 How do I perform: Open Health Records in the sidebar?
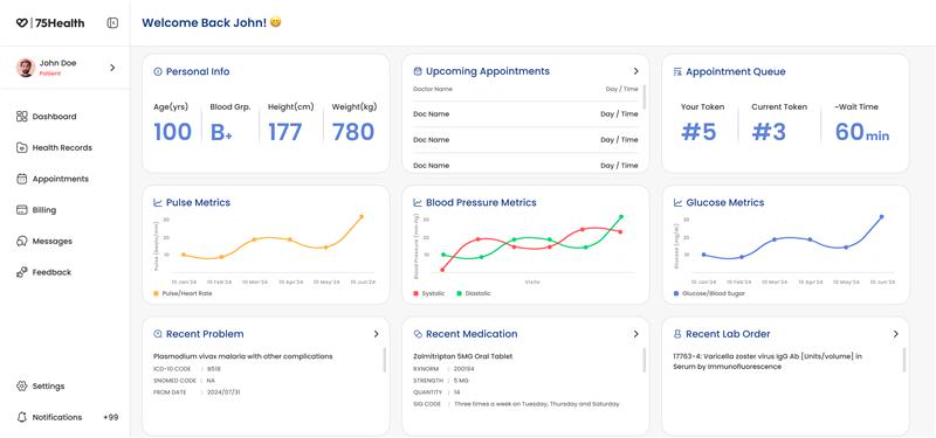pyautogui.click(x=61, y=148)
